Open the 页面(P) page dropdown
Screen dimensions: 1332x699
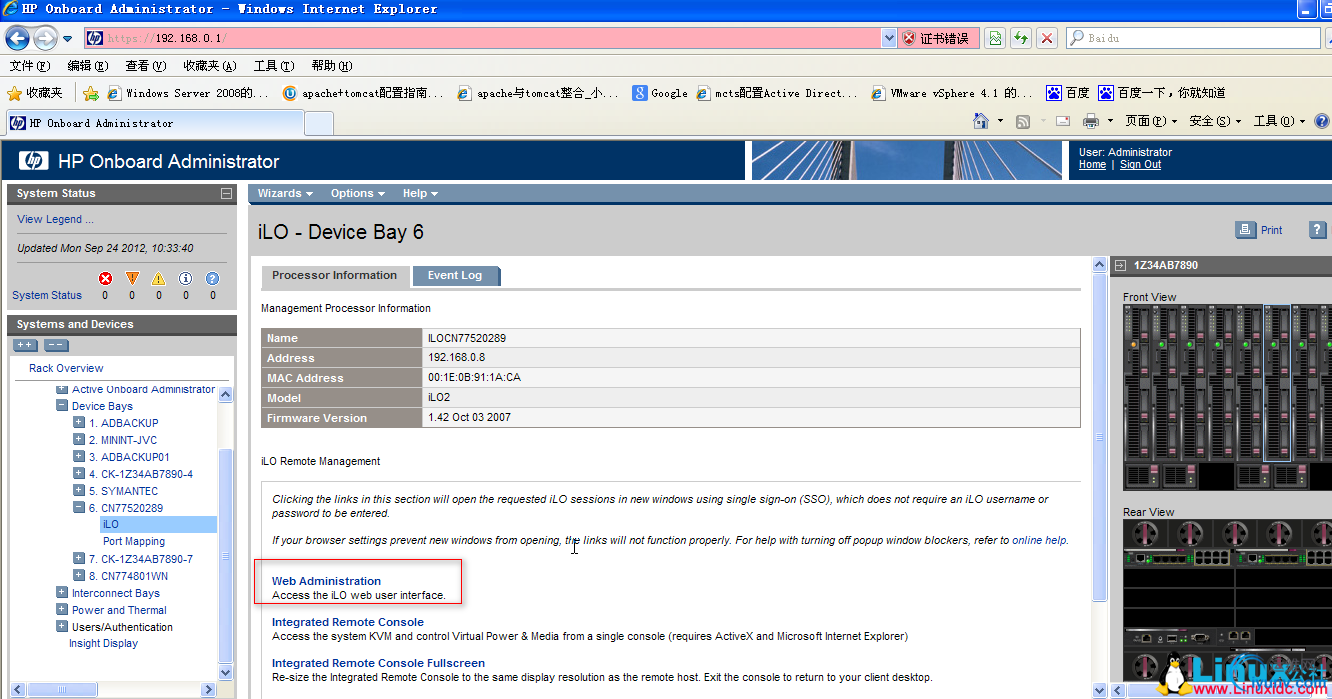pyautogui.click(x=1151, y=121)
